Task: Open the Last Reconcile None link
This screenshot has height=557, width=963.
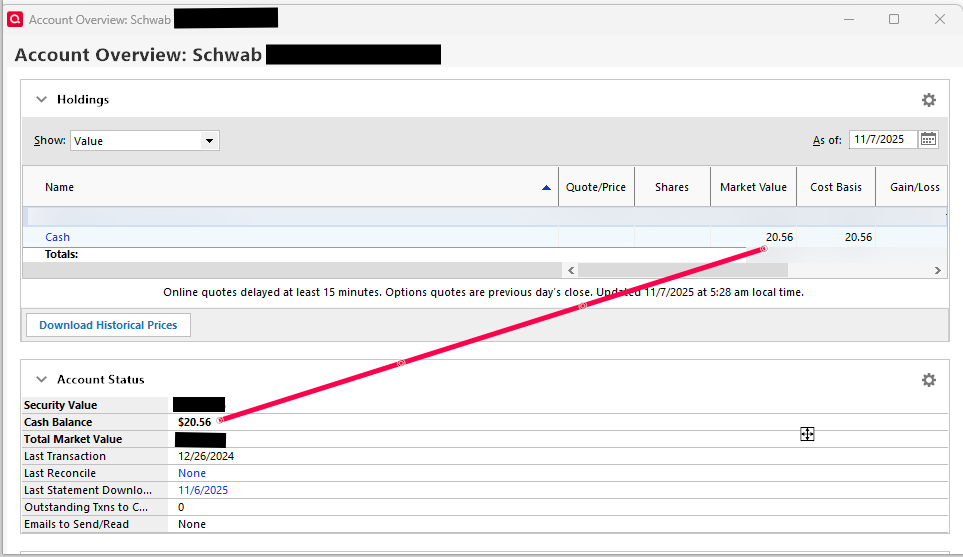Action: point(192,473)
